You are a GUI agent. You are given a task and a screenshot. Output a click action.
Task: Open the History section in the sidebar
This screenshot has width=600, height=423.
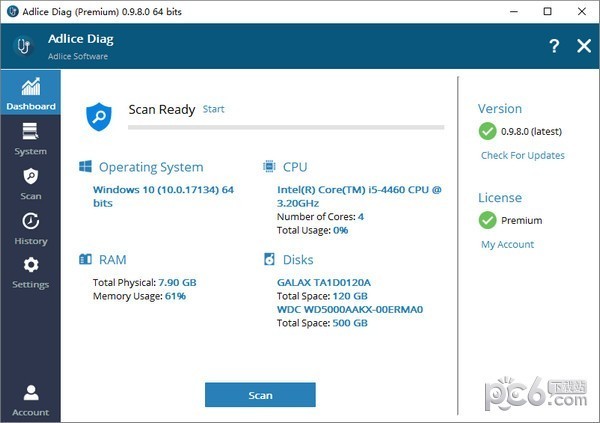coord(31,229)
